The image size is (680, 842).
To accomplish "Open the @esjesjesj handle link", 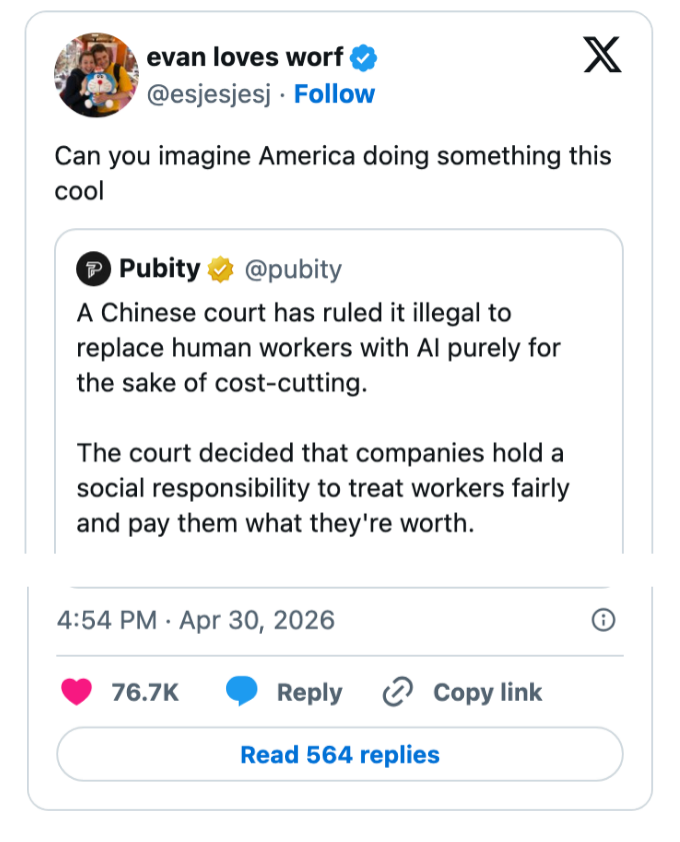I will coord(209,95).
